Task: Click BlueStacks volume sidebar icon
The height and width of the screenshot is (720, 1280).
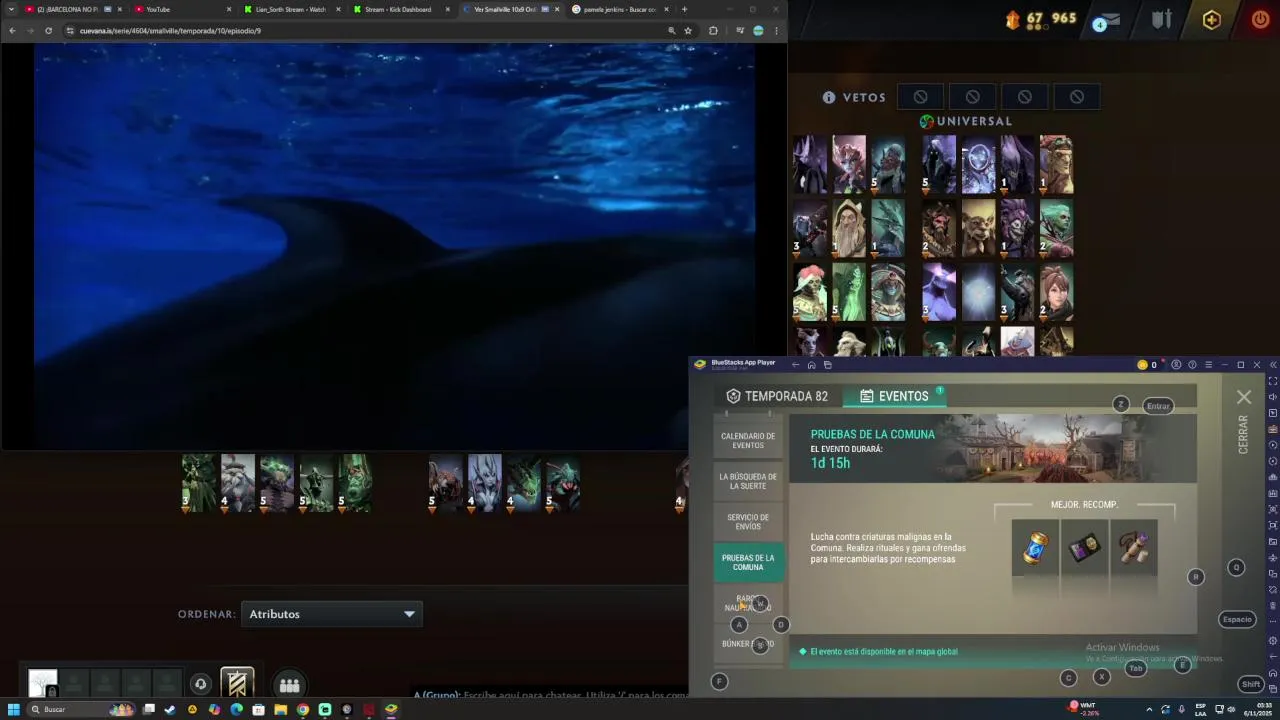Action: click(1272, 397)
